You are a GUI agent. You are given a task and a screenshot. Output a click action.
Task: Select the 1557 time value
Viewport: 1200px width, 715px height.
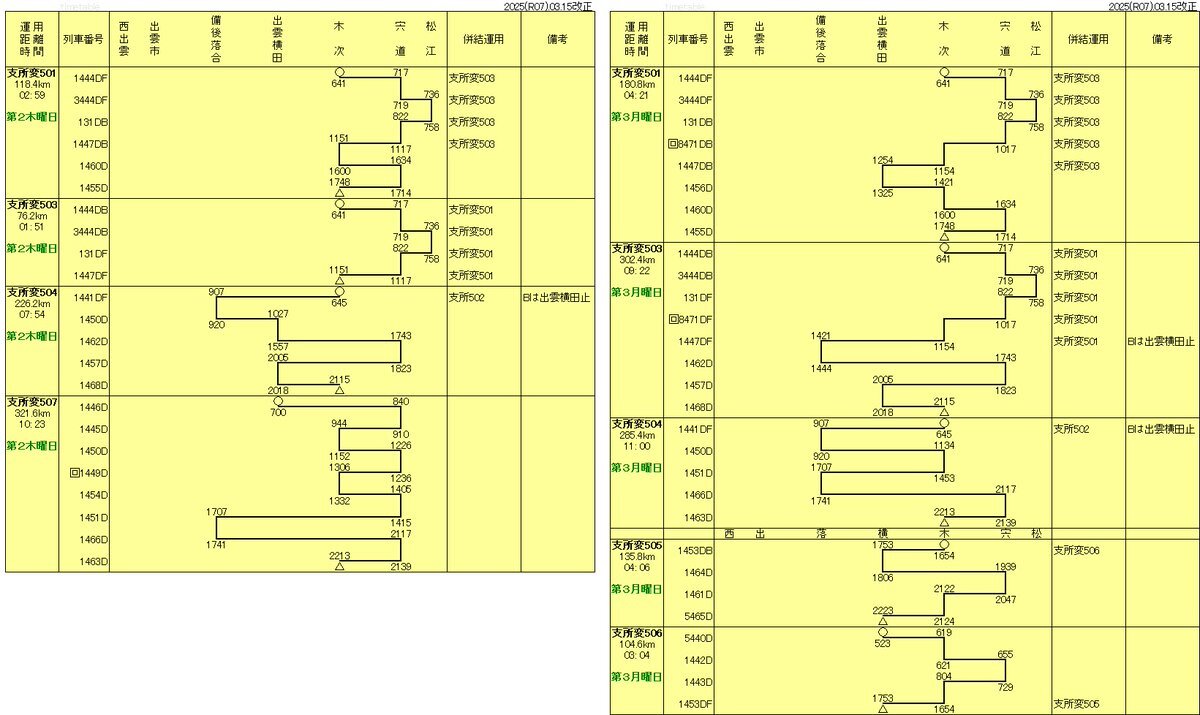[x=279, y=347]
